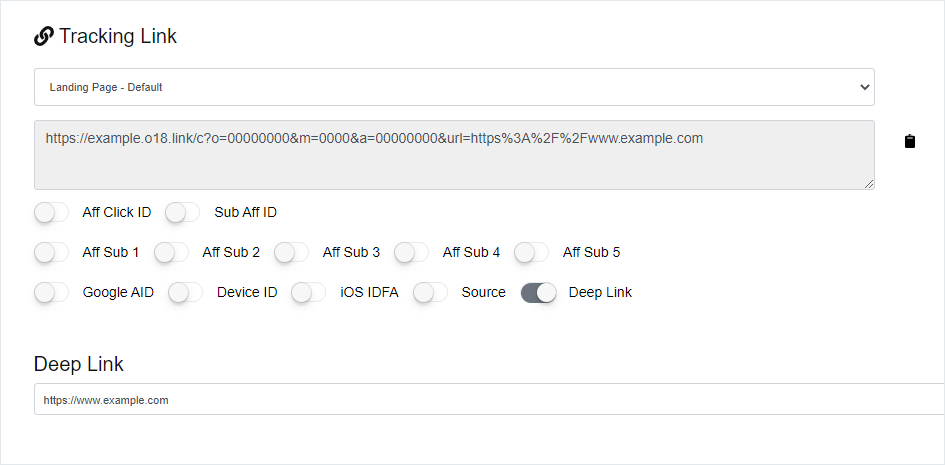
Task: Click the Tracking Link heading text
Action: tap(118, 37)
